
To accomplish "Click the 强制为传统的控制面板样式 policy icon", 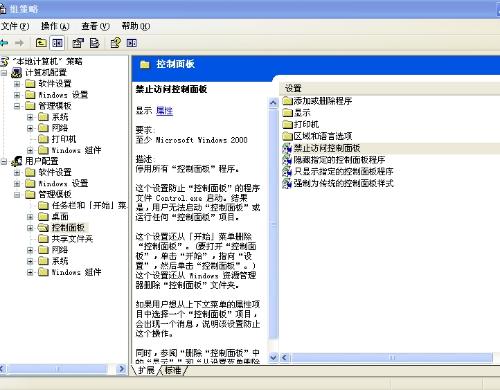I will pos(287,183).
